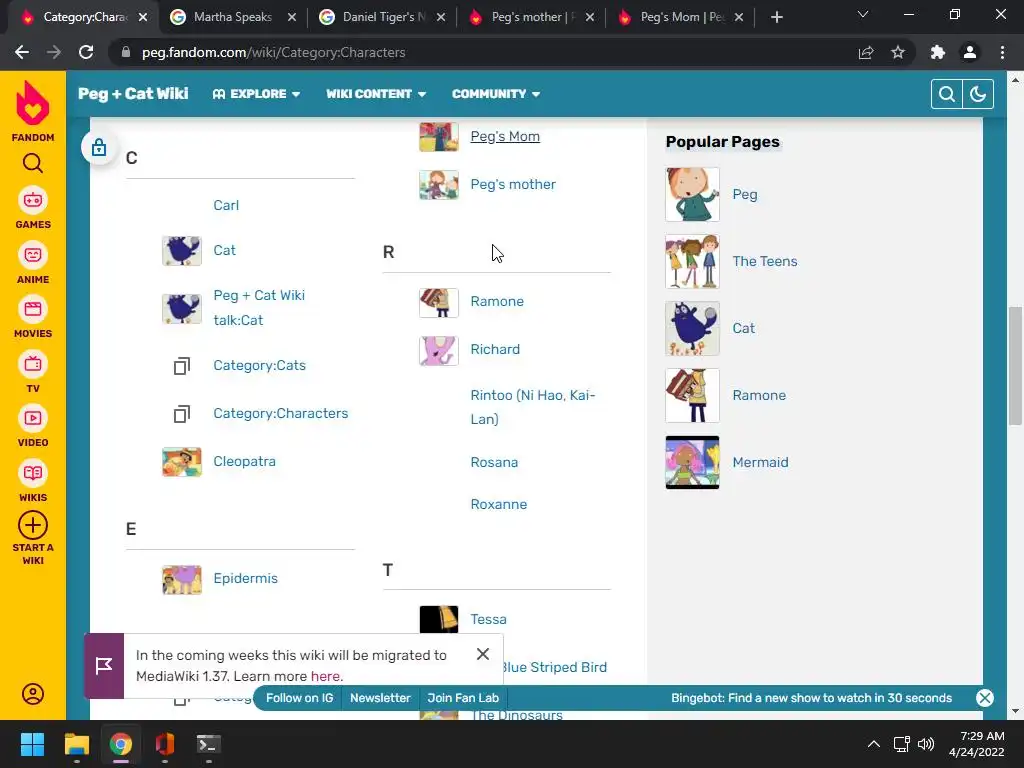Open the Peg's mother link
The width and height of the screenshot is (1024, 768).
(x=513, y=184)
